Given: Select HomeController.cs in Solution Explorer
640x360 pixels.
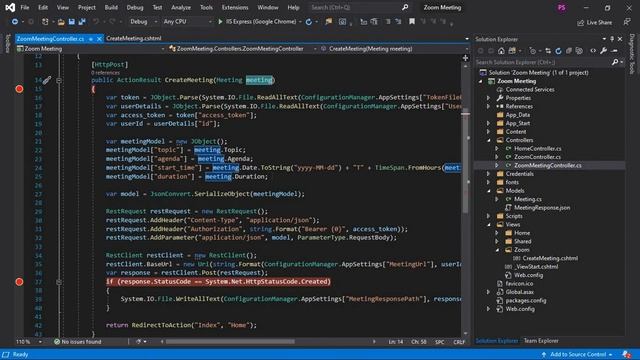Looking at the screenshot, I should 537,149.
